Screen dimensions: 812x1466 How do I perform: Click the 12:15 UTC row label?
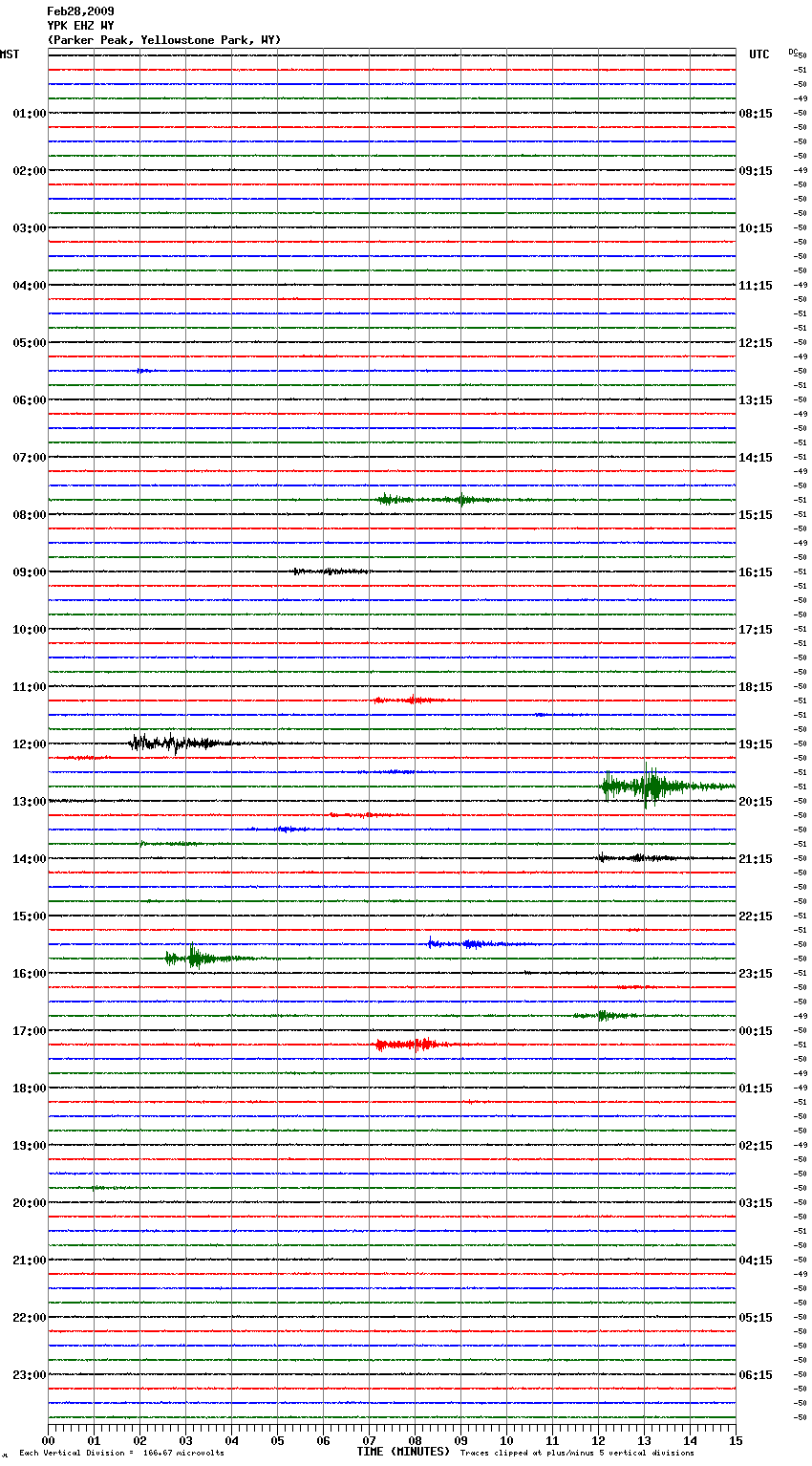pos(756,343)
